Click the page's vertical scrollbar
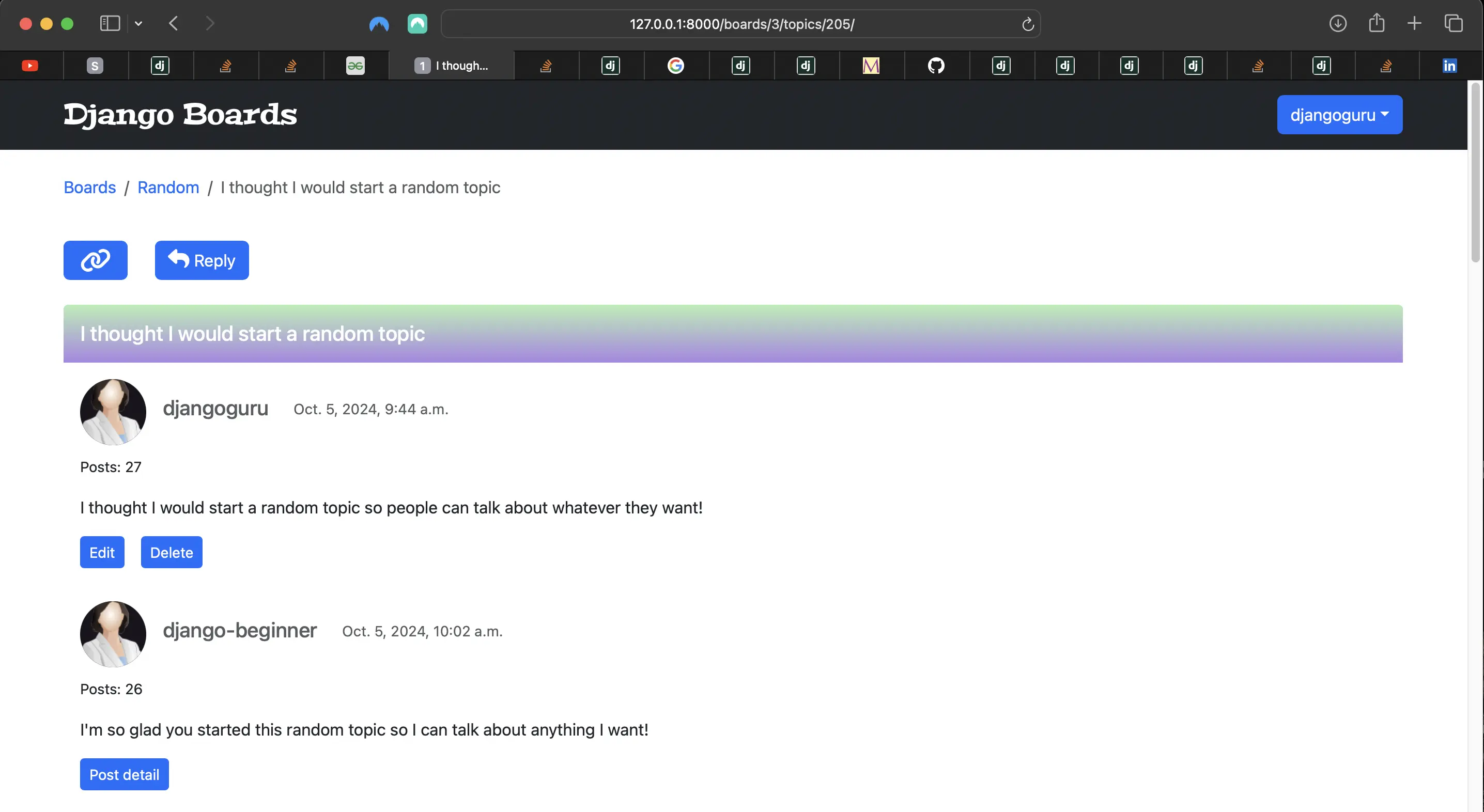Image resolution: width=1484 pixels, height=812 pixels. coord(1475,173)
